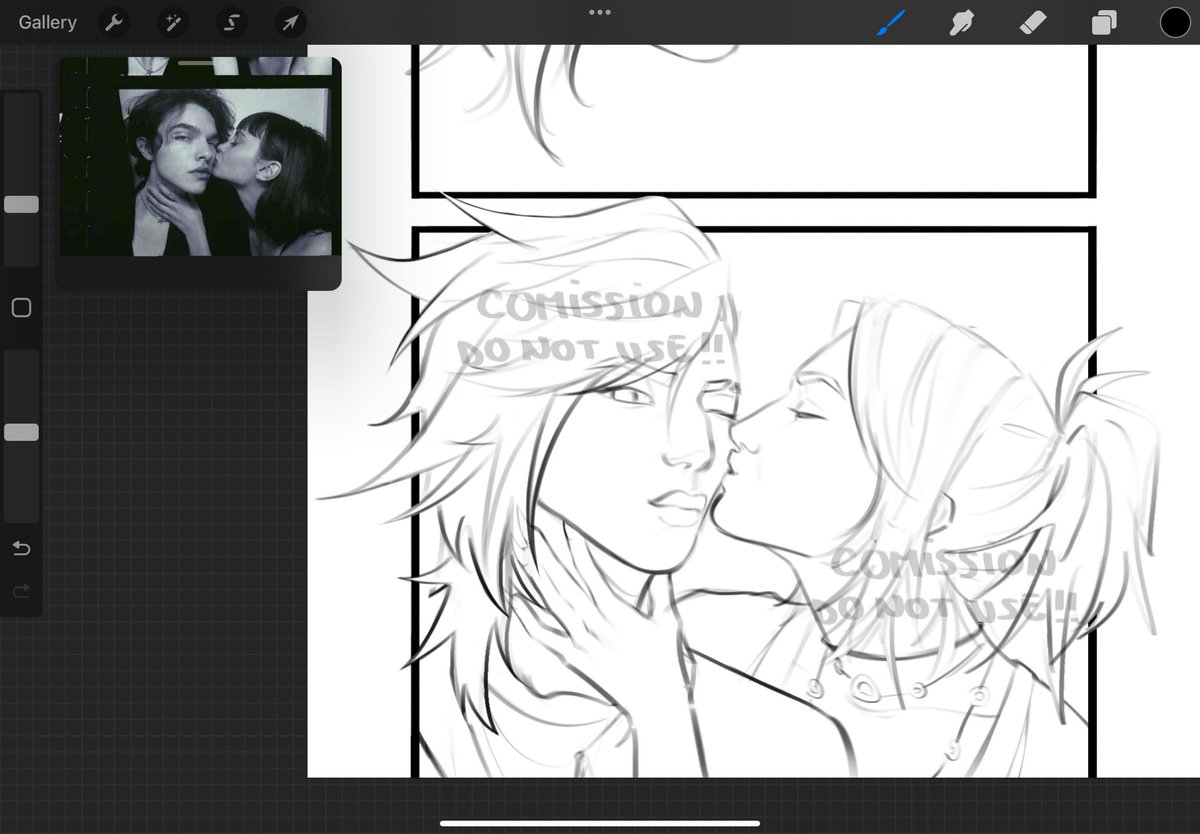Image resolution: width=1200 pixels, height=834 pixels.
Task: Open the iPad multitasking three-dots menu
Action: 599,12
